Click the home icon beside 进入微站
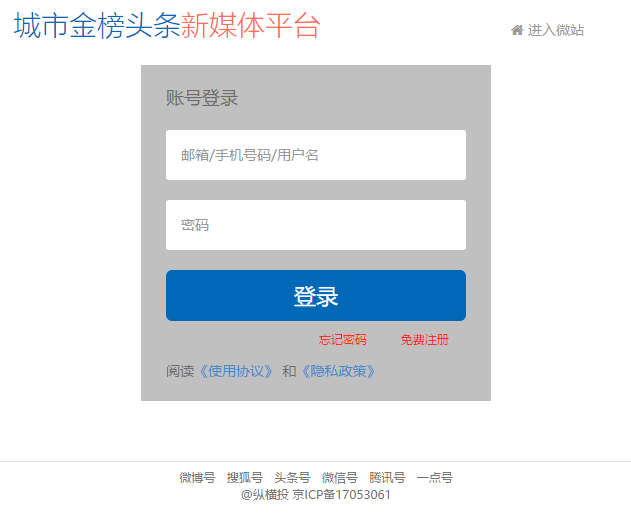The height and width of the screenshot is (515, 631). pyautogui.click(x=517, y=30)
